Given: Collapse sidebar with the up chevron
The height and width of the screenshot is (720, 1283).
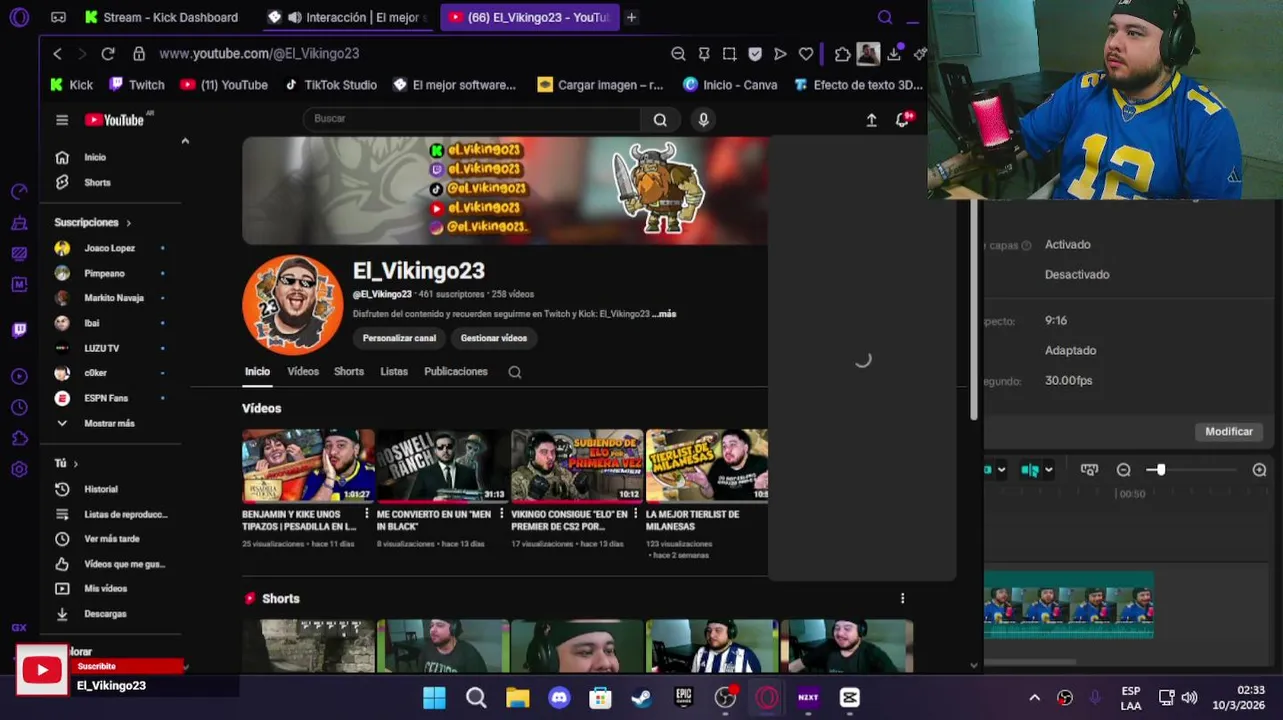Looking at the screenshot, I should tap(185, 142).
